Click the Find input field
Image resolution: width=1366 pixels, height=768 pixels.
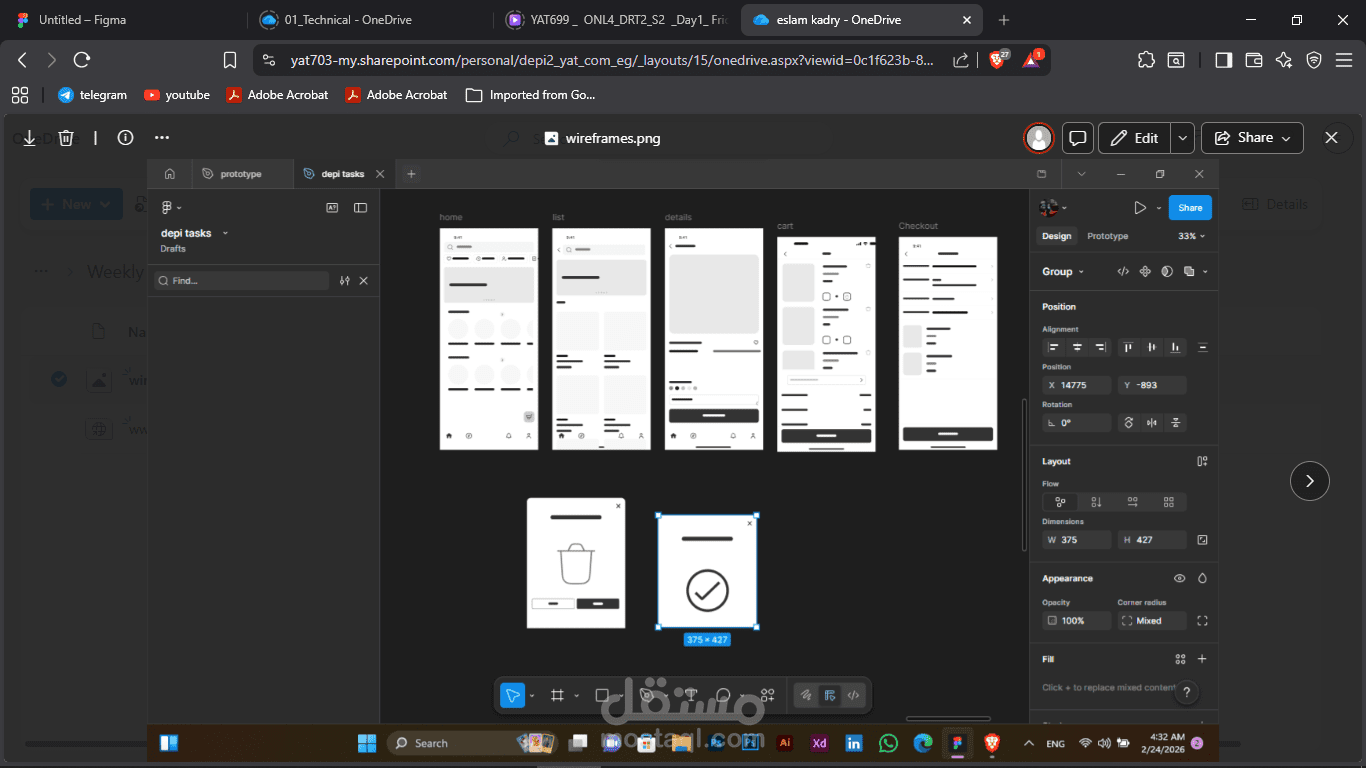[x=240, y=280]
